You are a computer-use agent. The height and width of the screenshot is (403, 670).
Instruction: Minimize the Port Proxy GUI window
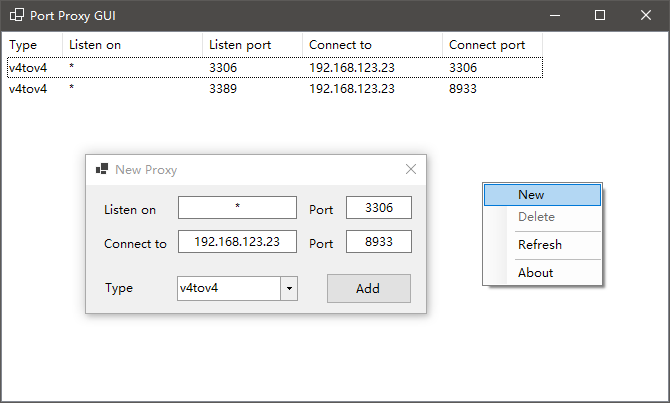[555, 15]
